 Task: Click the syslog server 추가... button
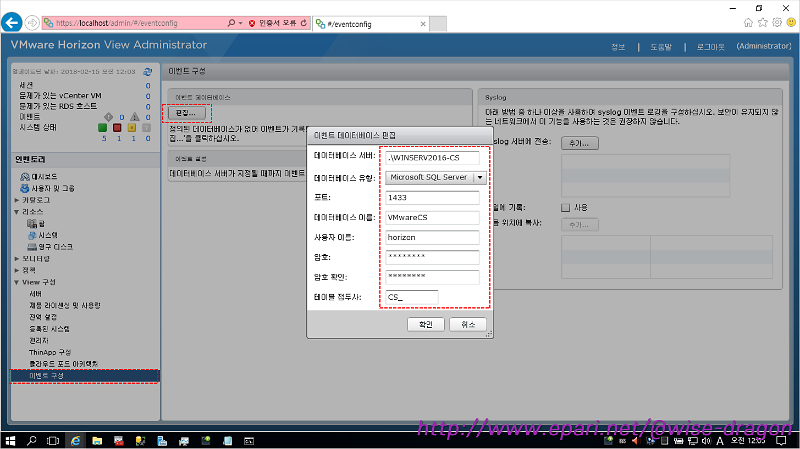580,143
